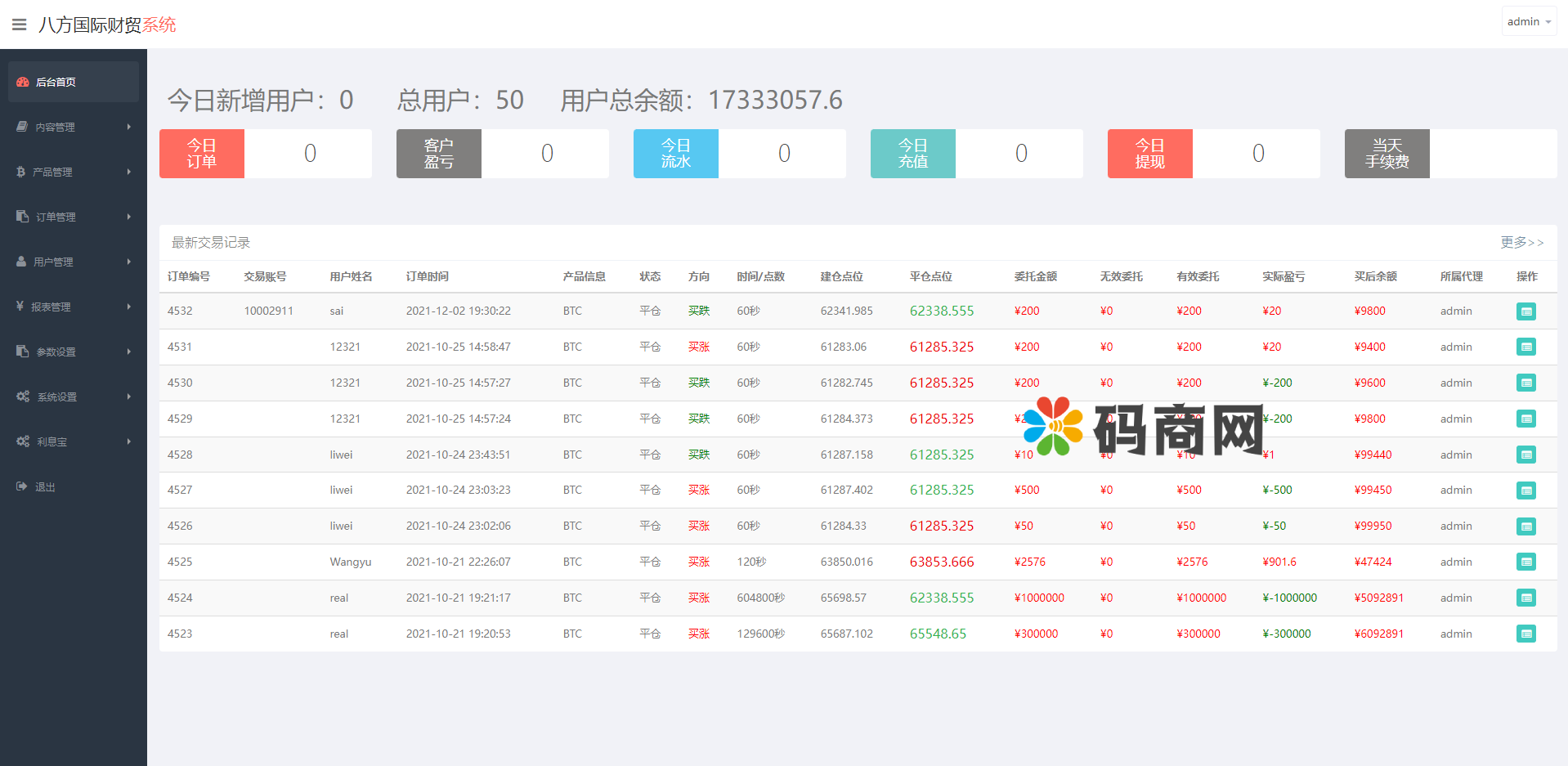Click the action icon for order 4532
The height and width of the screenshot is (766, 1568).
point(1525,311)
